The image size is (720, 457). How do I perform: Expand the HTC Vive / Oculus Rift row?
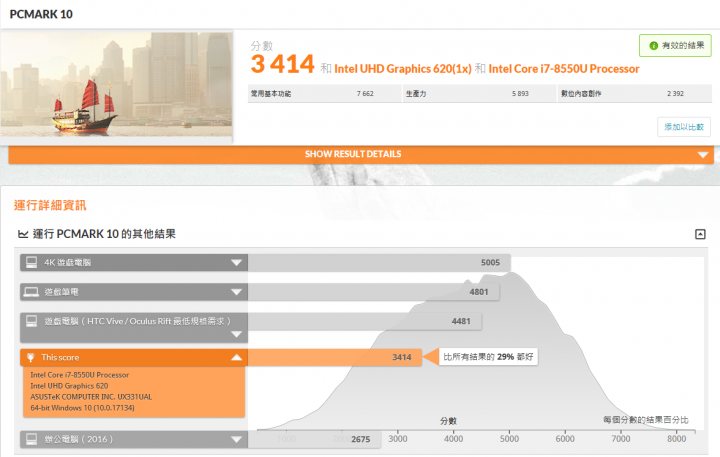coord(236,334)
